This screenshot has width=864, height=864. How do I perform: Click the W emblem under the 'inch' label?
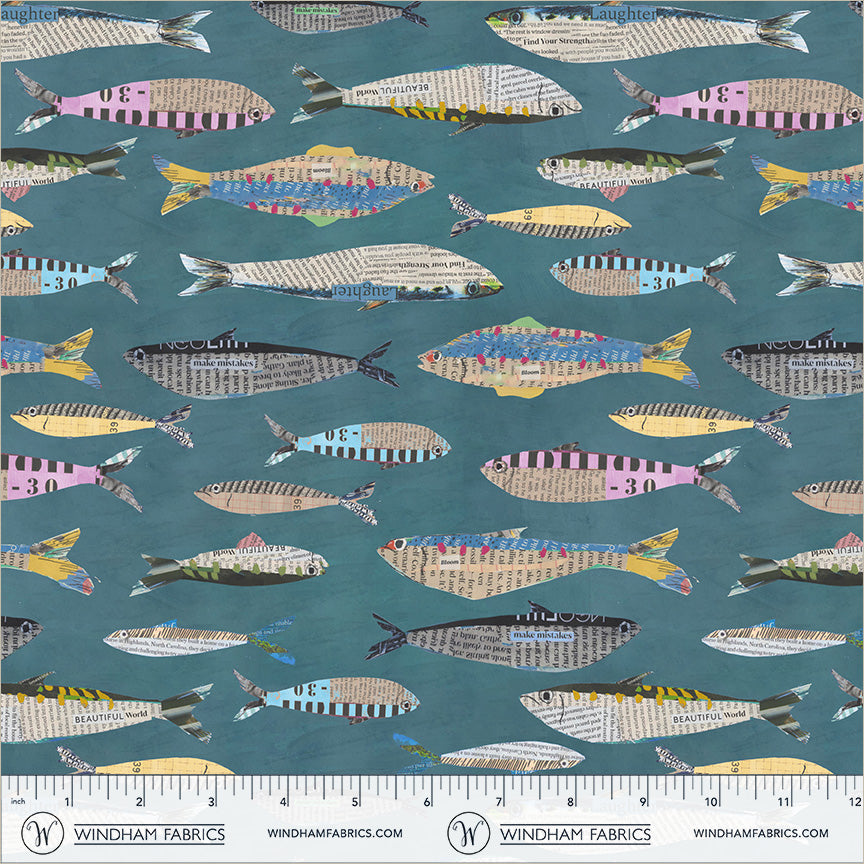pyautogui.click(x=42, y=833)
